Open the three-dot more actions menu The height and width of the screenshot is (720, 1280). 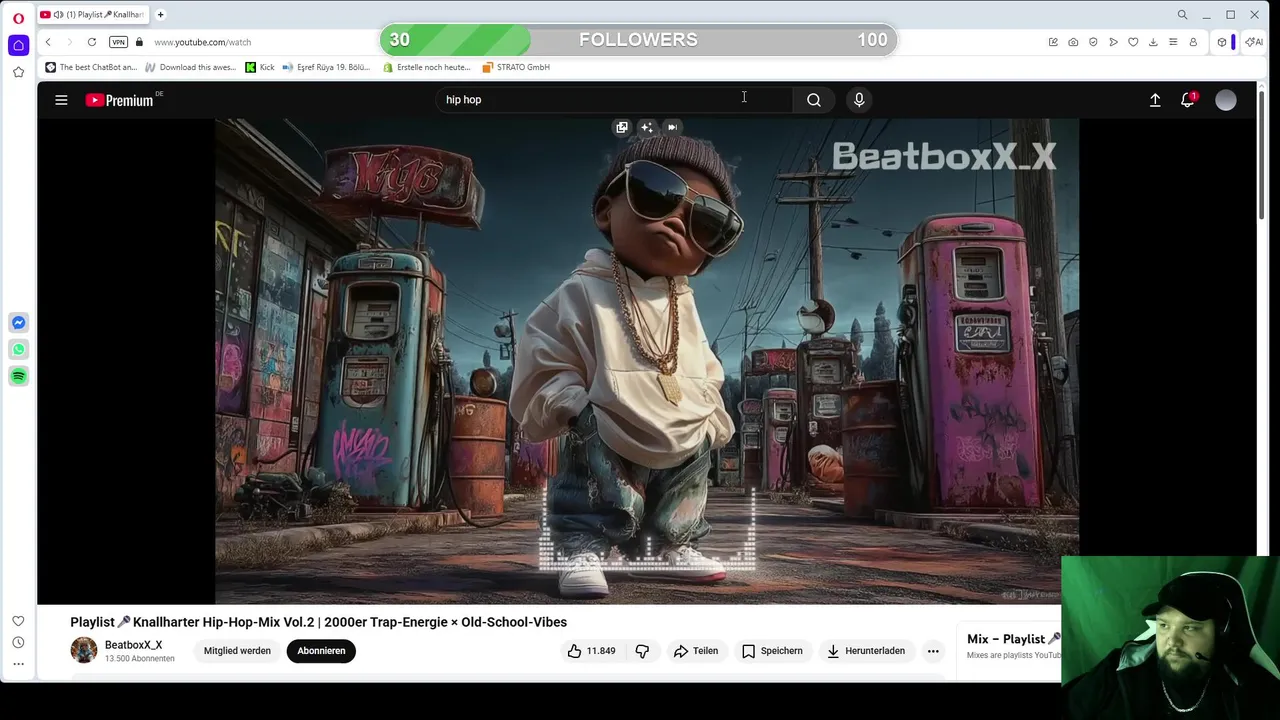click(x=933, y=651)
